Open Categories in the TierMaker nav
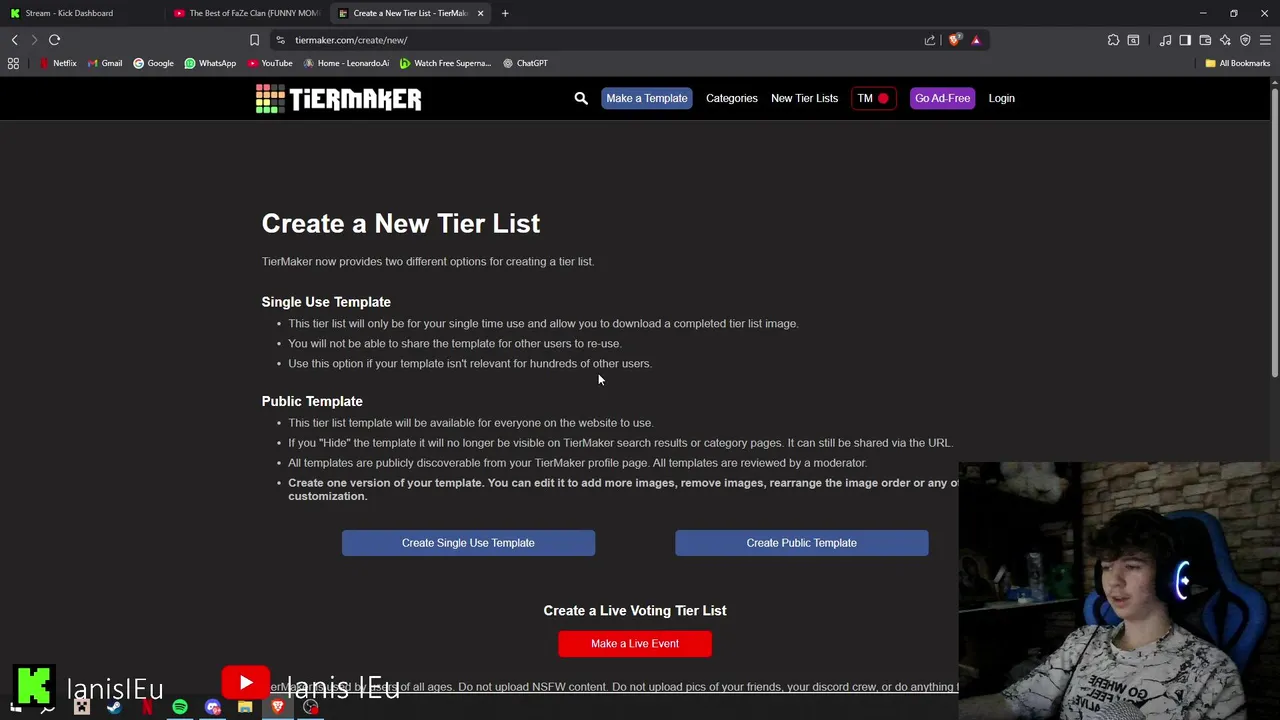Viewport: 1280px width, 720px height. point(732,98)
